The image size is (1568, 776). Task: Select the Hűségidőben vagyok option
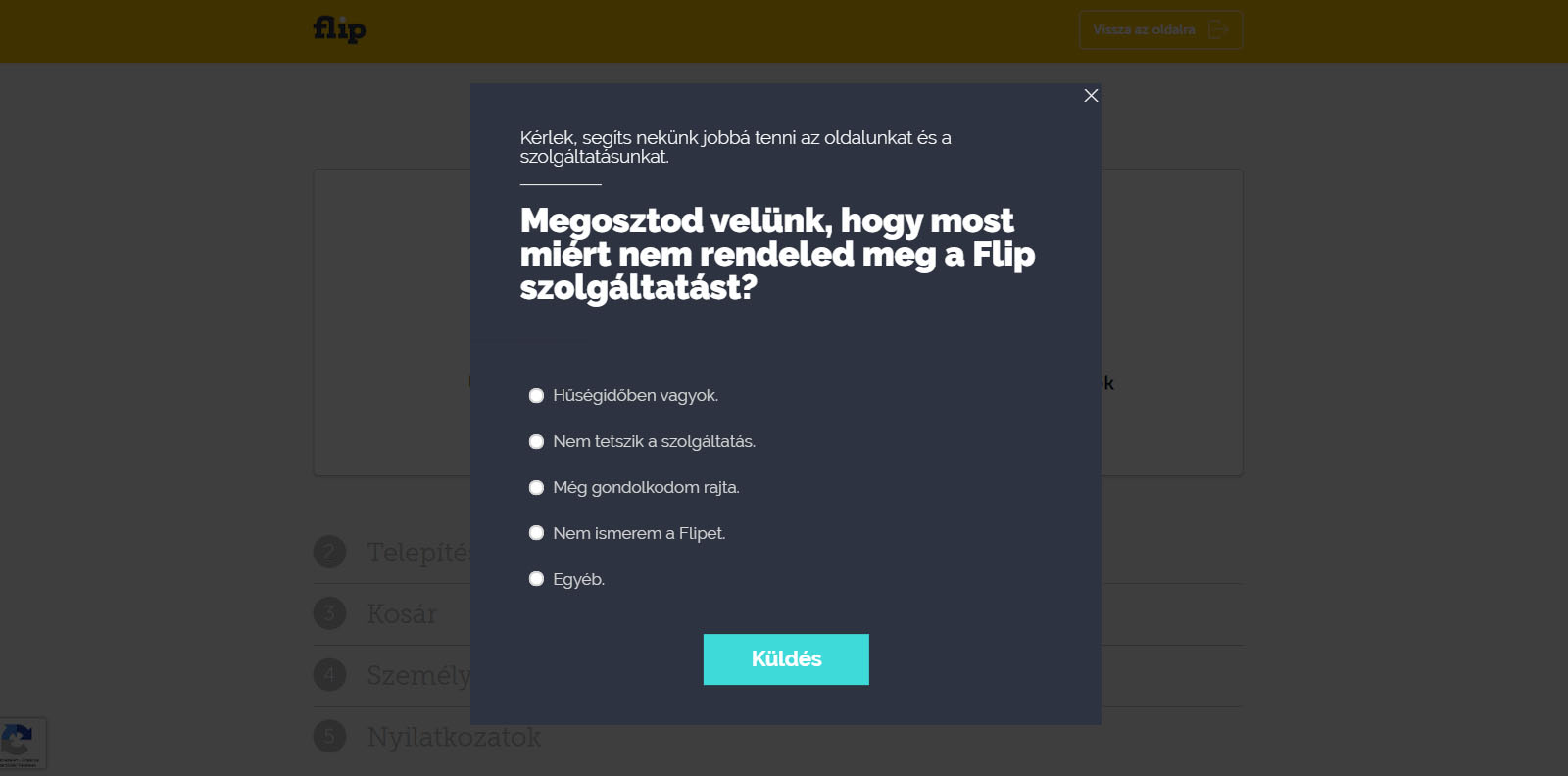(536, 395)
